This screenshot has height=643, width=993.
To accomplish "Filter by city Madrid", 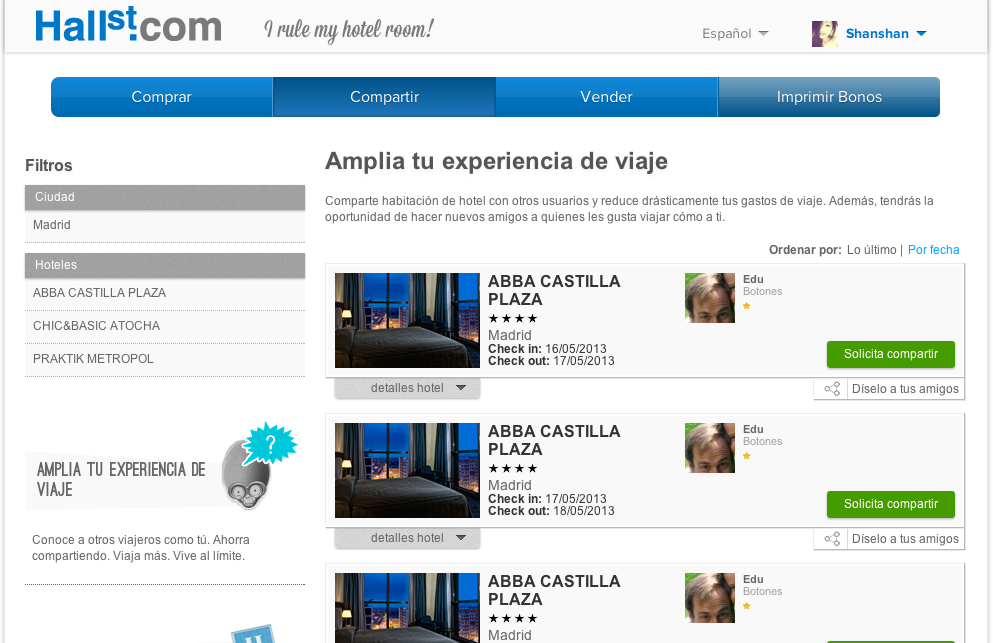I will point(165,225).
